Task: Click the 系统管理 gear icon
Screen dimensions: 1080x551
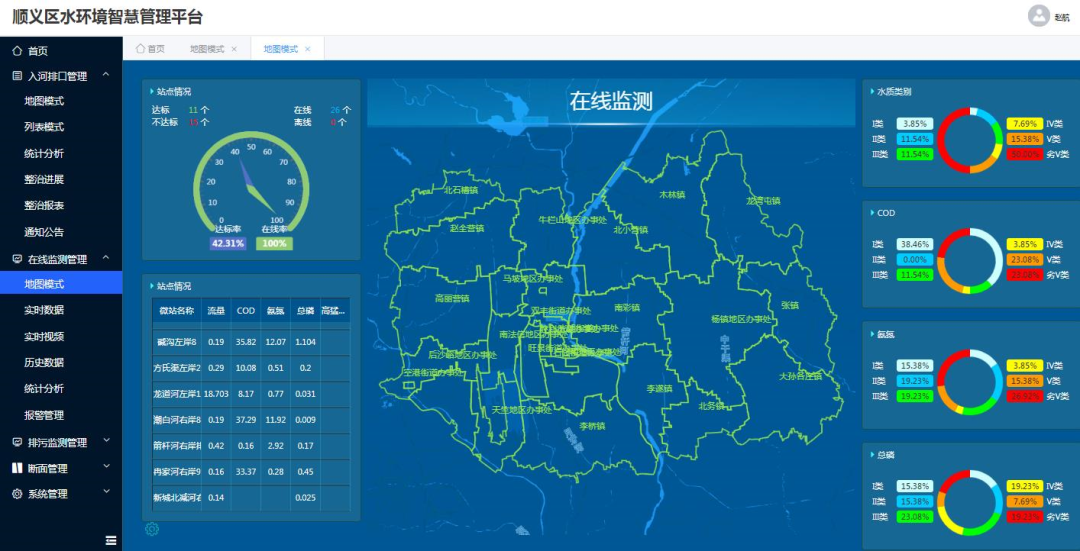Action: pyautogui.click(x=17, y=494)
